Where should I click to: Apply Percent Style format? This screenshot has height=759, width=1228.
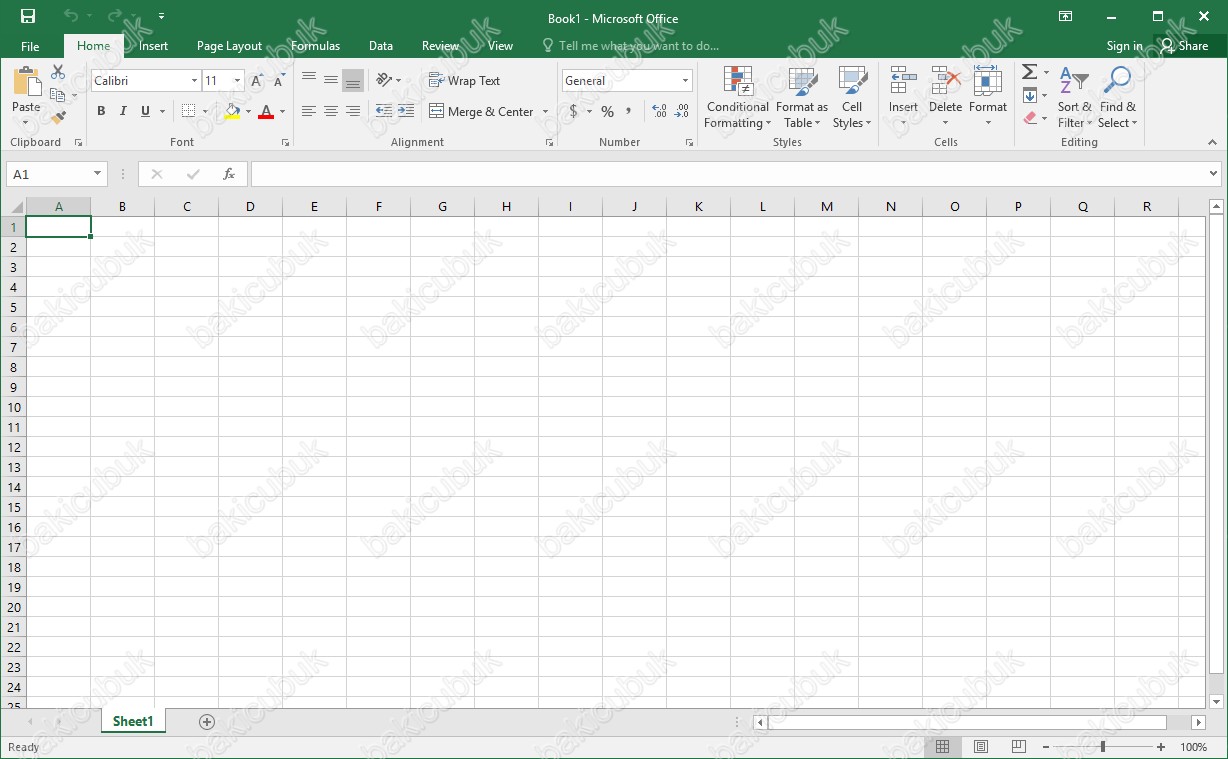[x=607, y=111]
